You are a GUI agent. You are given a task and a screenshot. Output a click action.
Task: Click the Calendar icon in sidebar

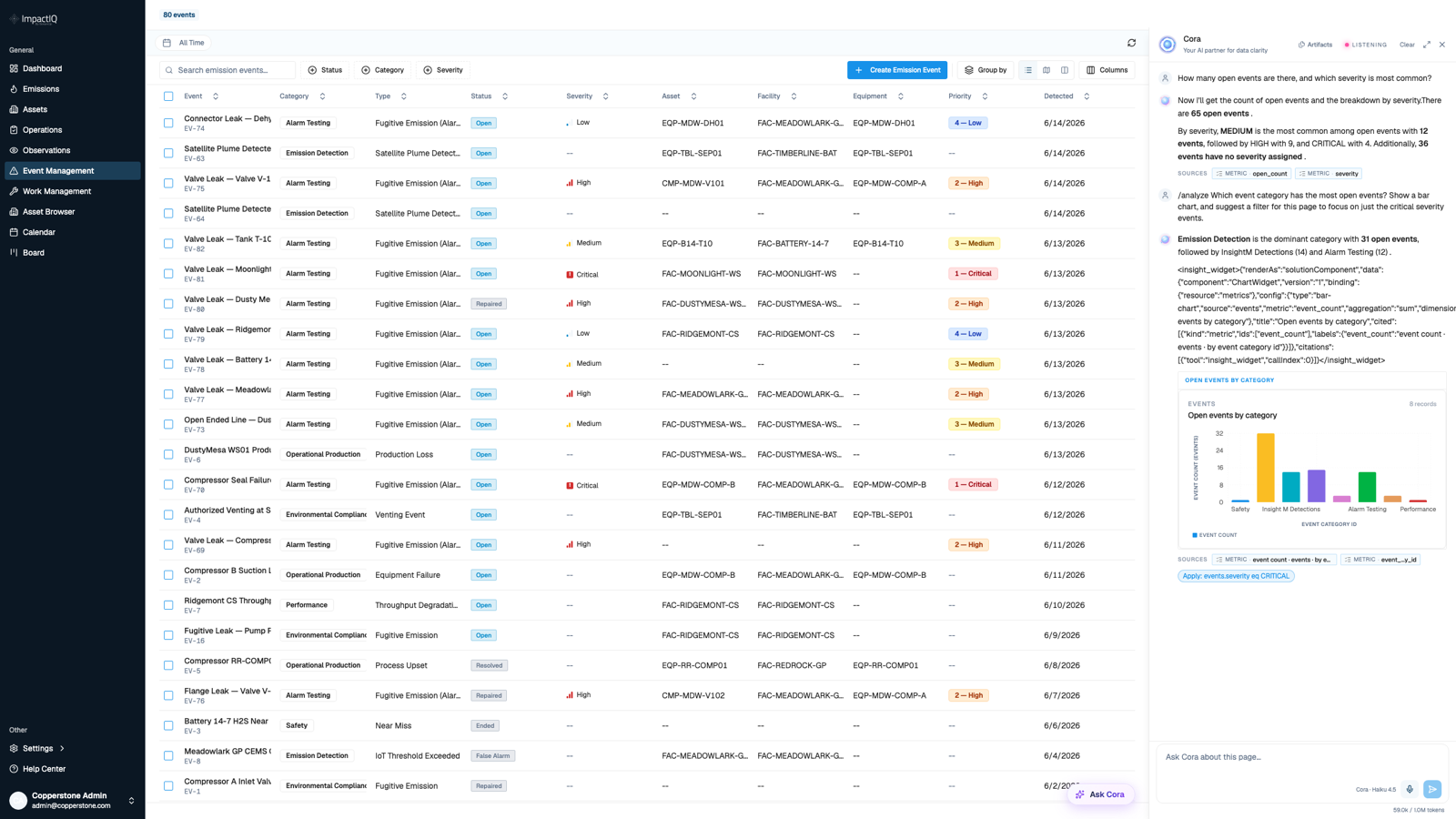14,232
